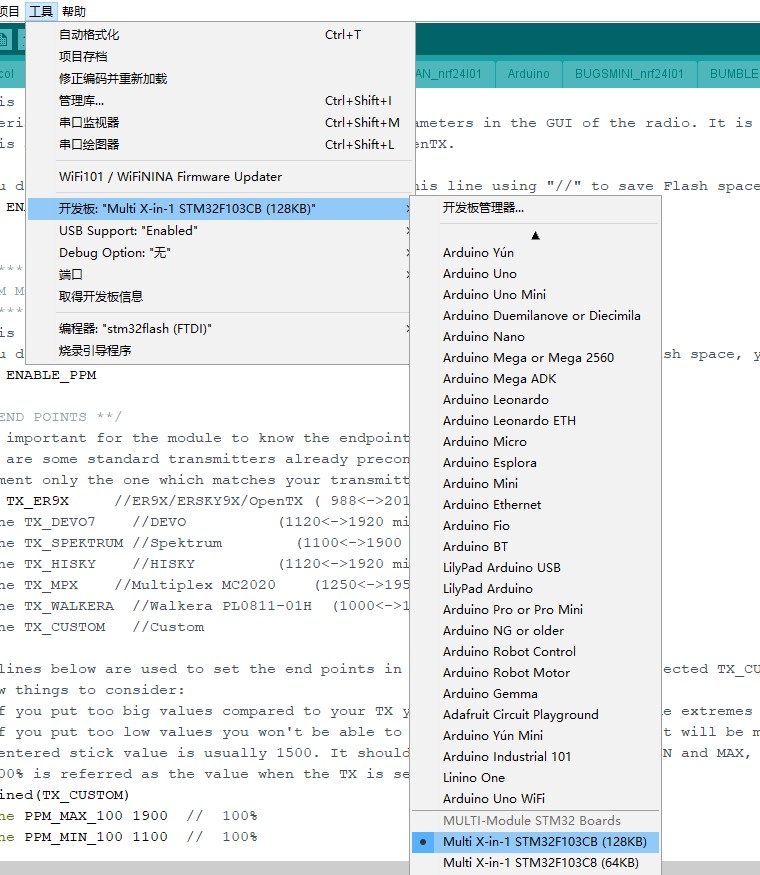This screenshot has width=760, height=875.
Task: Click 取得开发板信息 (Get Board Info)
Action: coord(220,296)
